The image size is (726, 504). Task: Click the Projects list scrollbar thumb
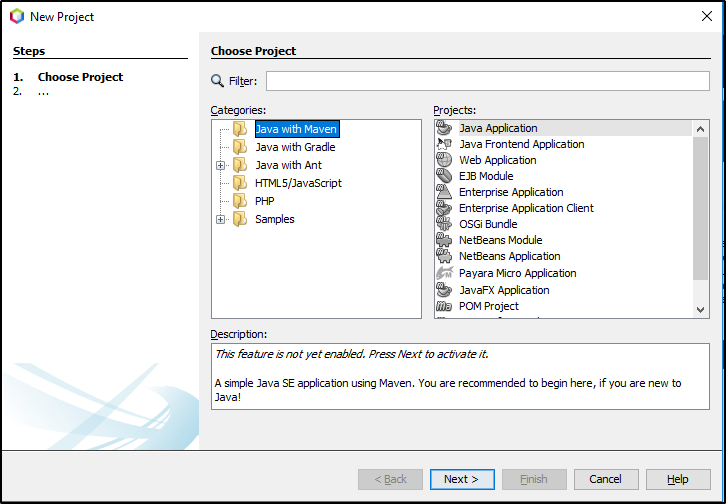701,208
